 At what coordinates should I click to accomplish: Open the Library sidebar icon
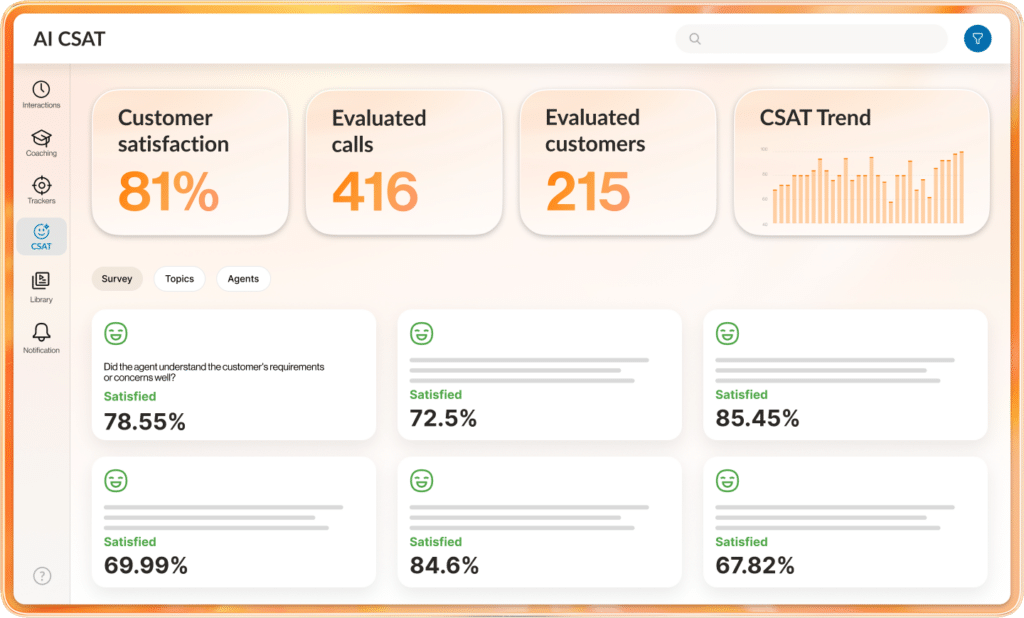point(41,282)
